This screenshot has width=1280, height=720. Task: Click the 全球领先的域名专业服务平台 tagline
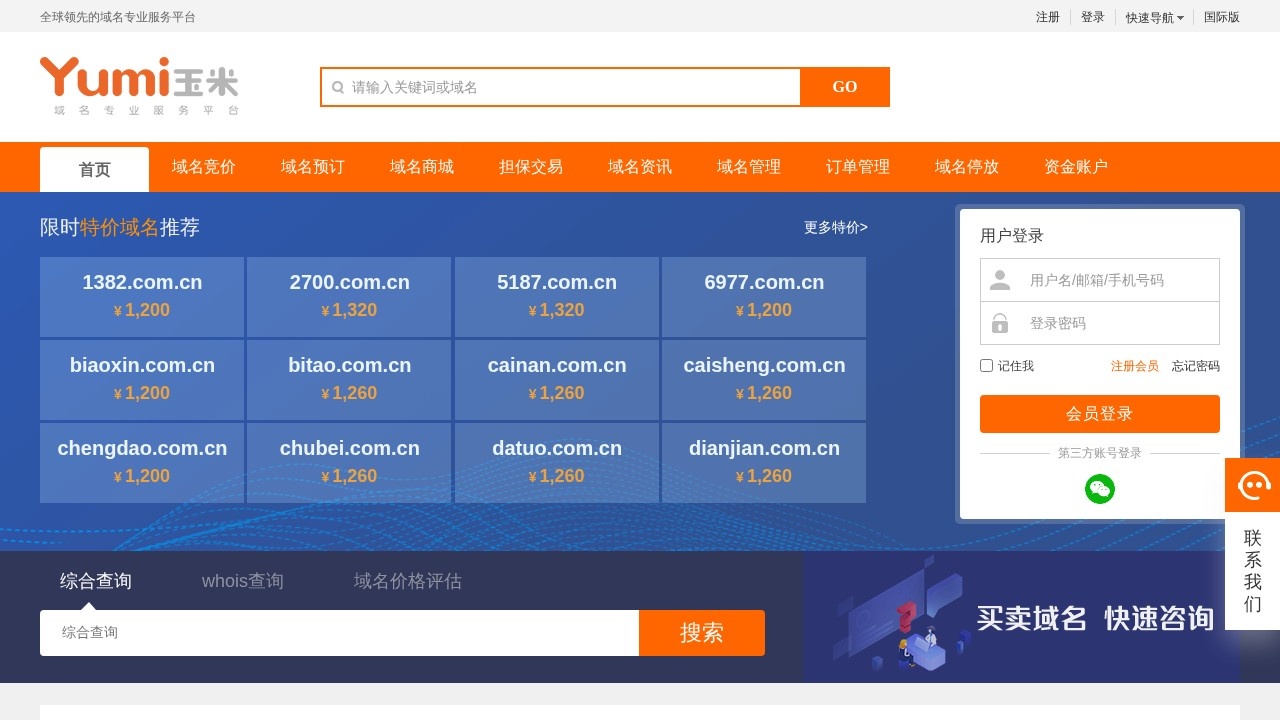(x=118, y=17)
